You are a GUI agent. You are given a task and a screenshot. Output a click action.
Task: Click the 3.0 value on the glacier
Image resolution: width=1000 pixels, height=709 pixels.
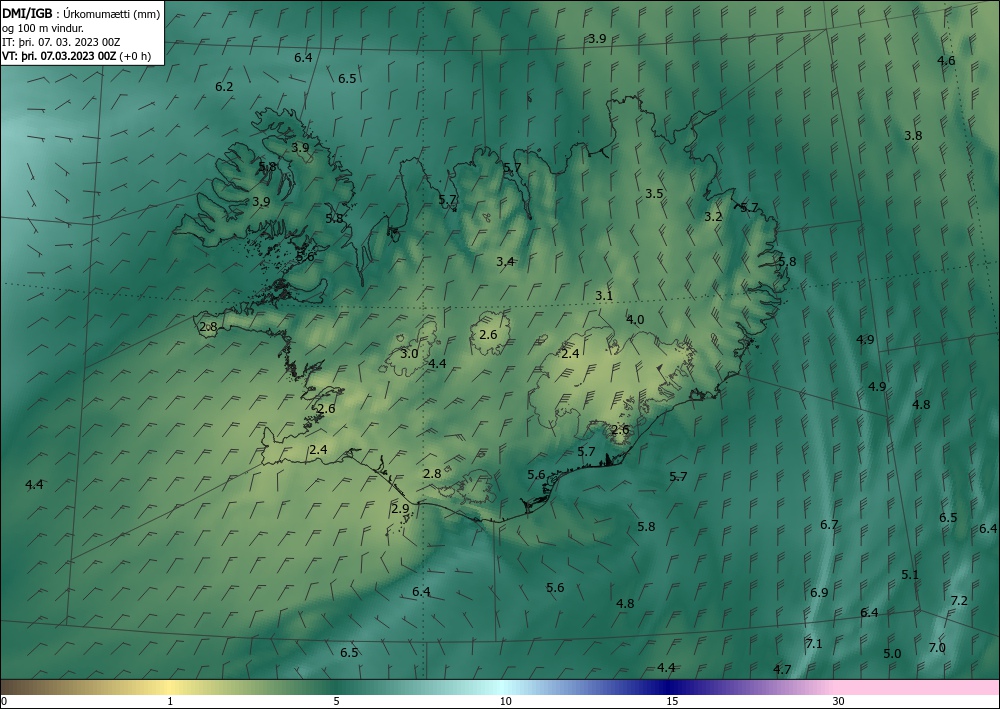[x=409, y=354]
